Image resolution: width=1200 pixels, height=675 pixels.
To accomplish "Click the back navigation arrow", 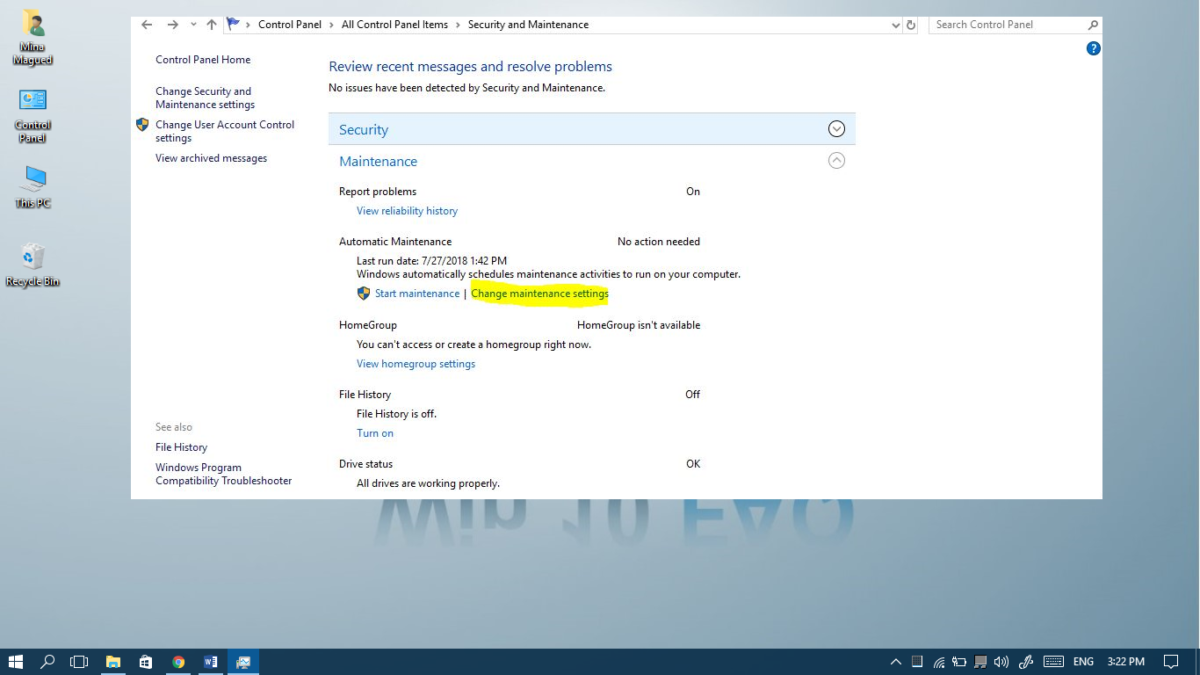I will (x=146, y=24).
